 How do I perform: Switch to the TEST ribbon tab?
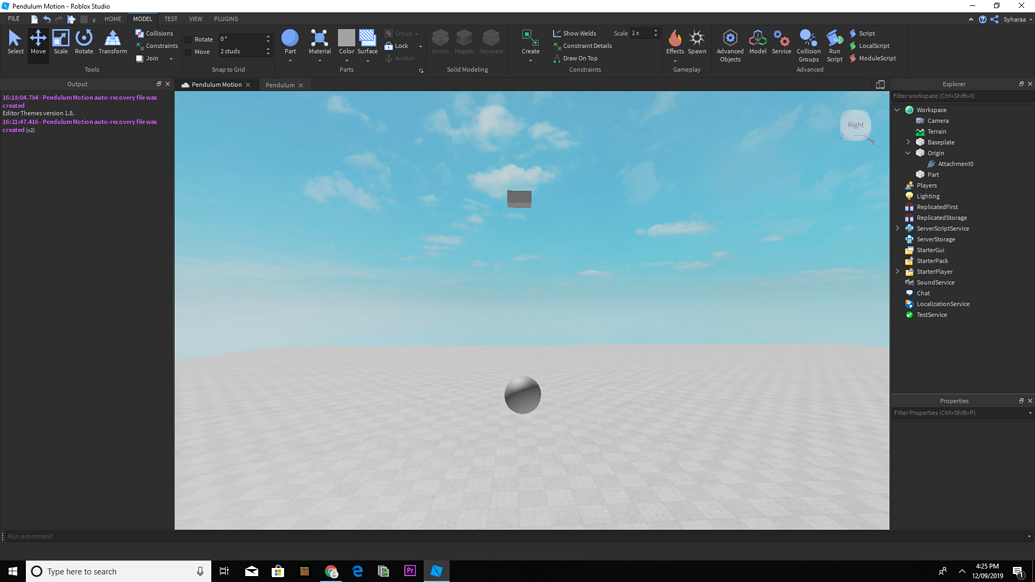[x=169, y=17]
